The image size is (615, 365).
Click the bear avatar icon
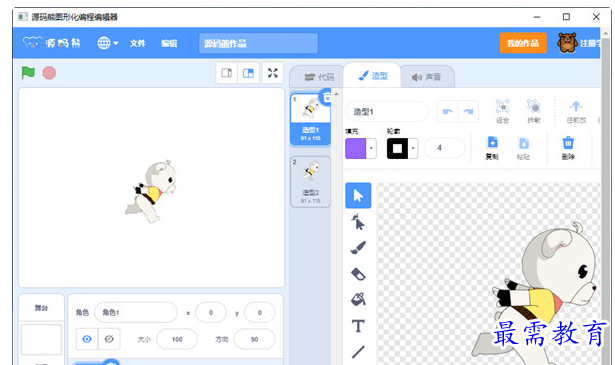[567, 43]
